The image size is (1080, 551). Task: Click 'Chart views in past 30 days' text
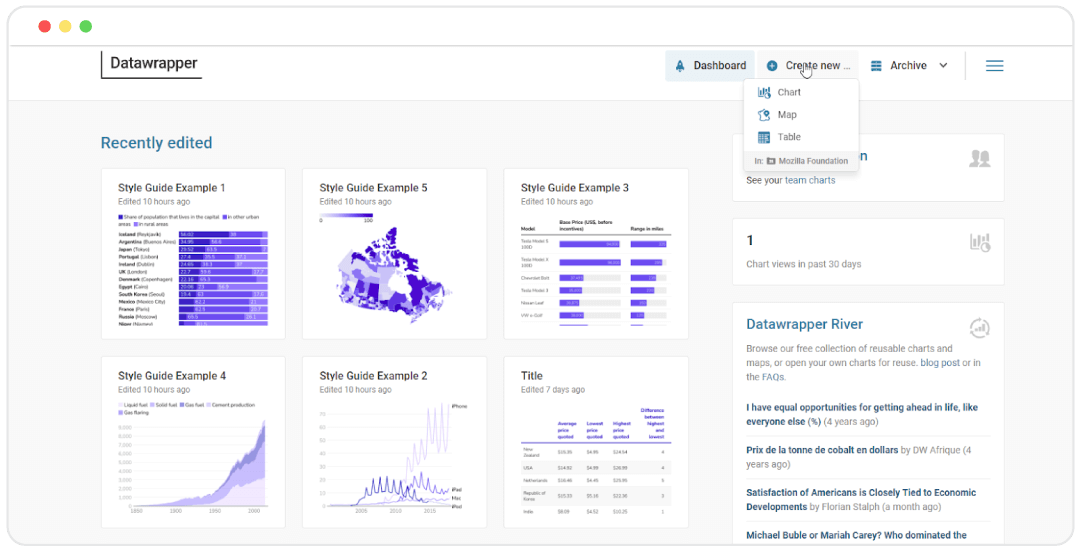tap(804, 264)
